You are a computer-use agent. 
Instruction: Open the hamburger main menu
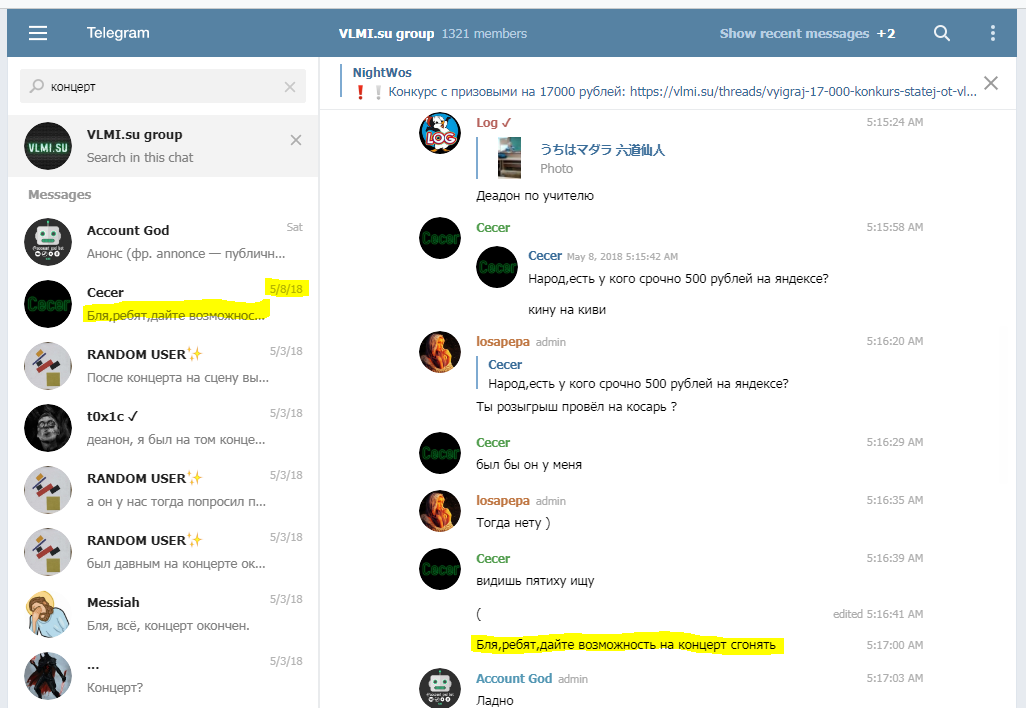click(x=38, y=33)
